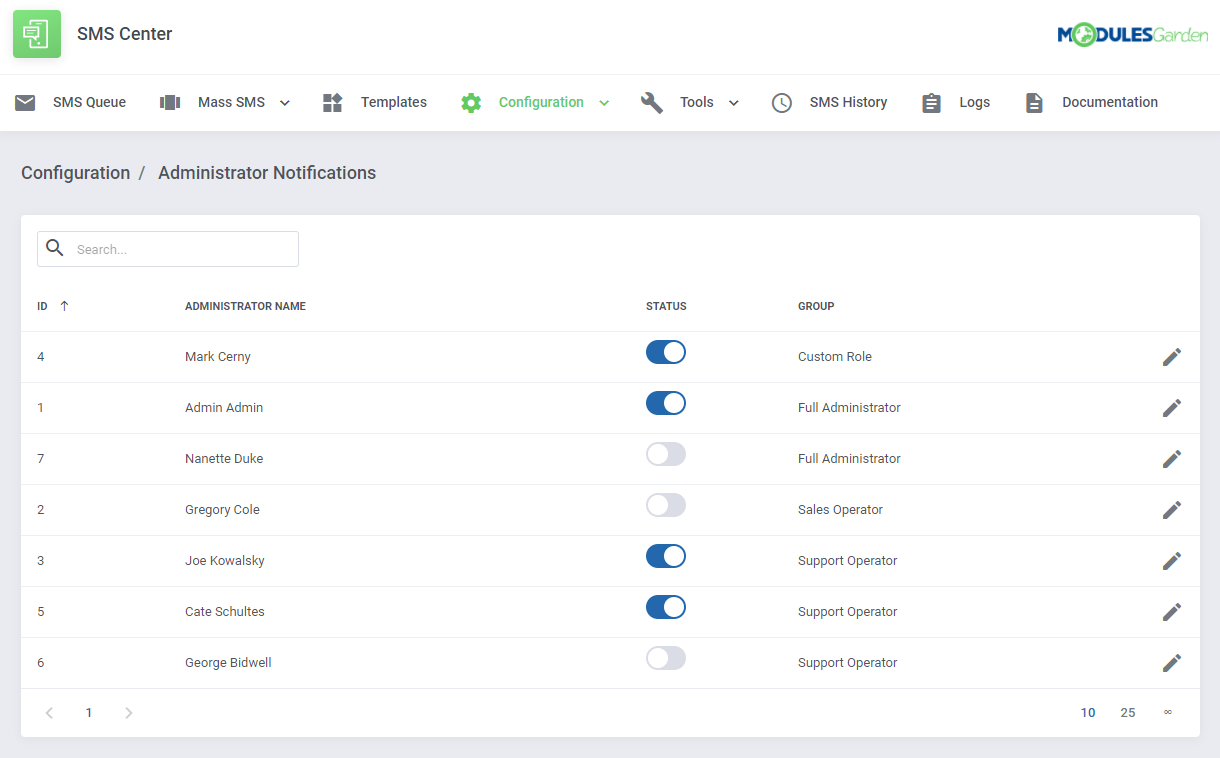Open SMS History via the clock icon
Screen dimensions: 1220x758
(x=781, y=101)
